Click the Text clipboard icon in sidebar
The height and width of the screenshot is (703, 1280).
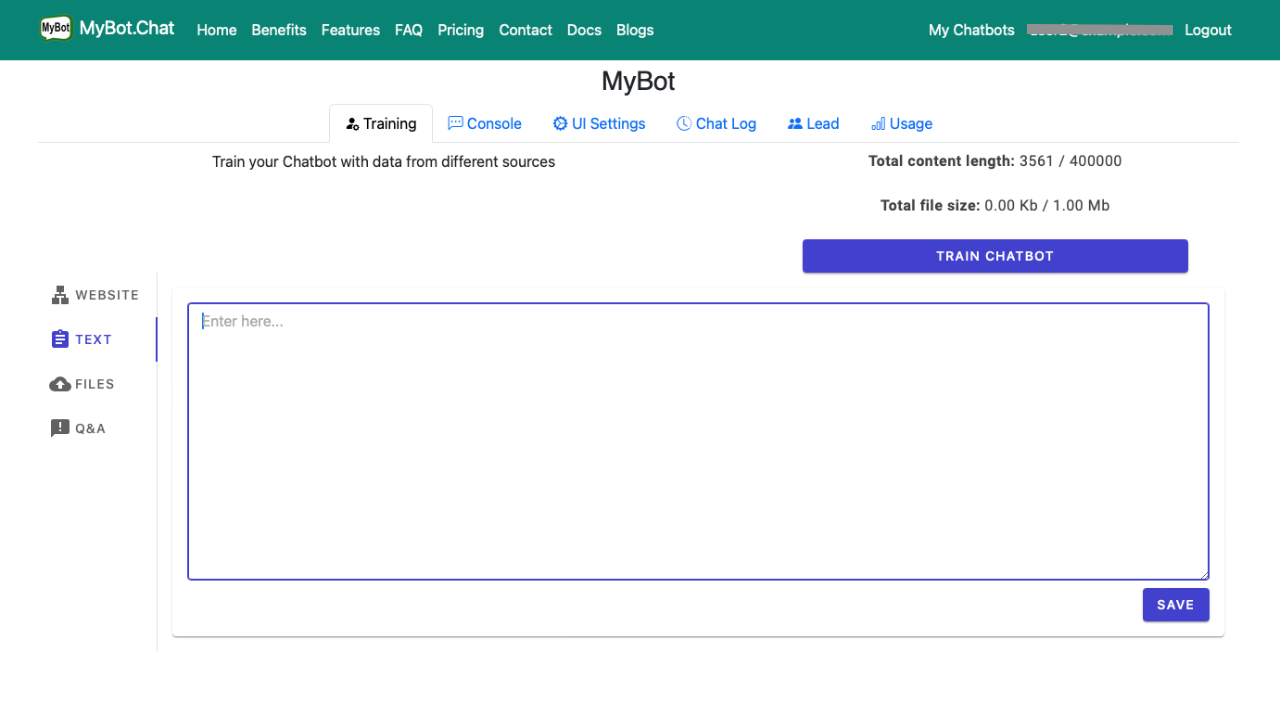[60, 339]
